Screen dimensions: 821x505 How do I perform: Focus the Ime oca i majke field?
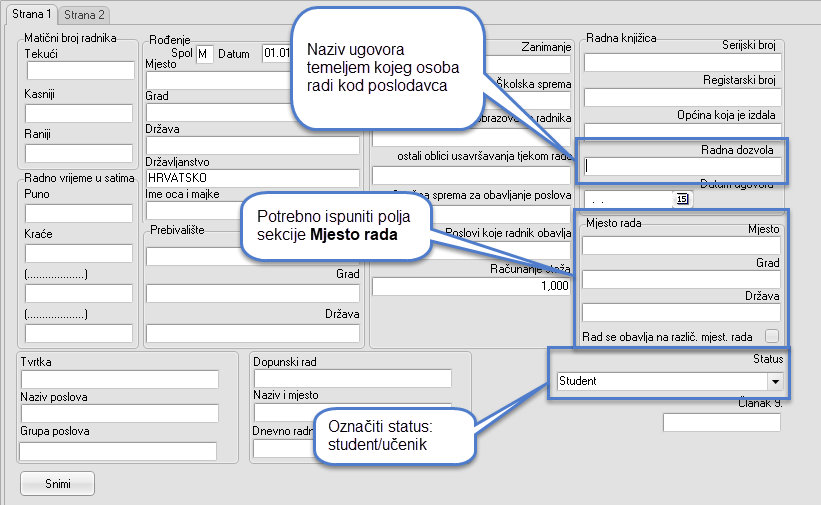click(194, 211)
